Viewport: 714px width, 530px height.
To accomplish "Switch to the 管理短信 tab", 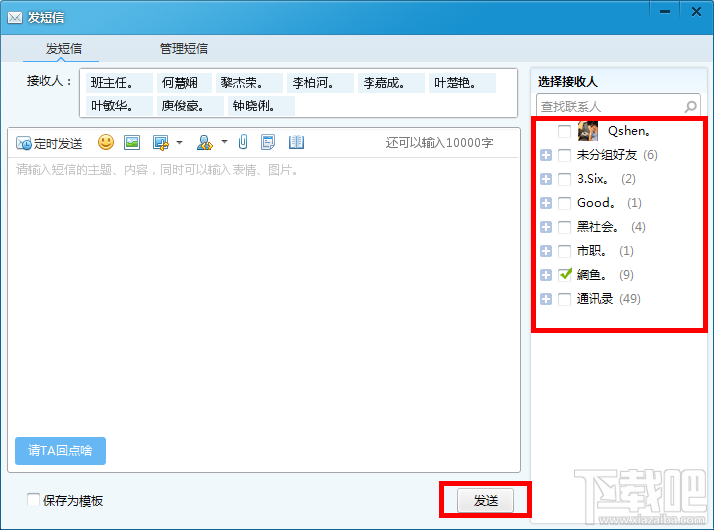I will point(184,48).
